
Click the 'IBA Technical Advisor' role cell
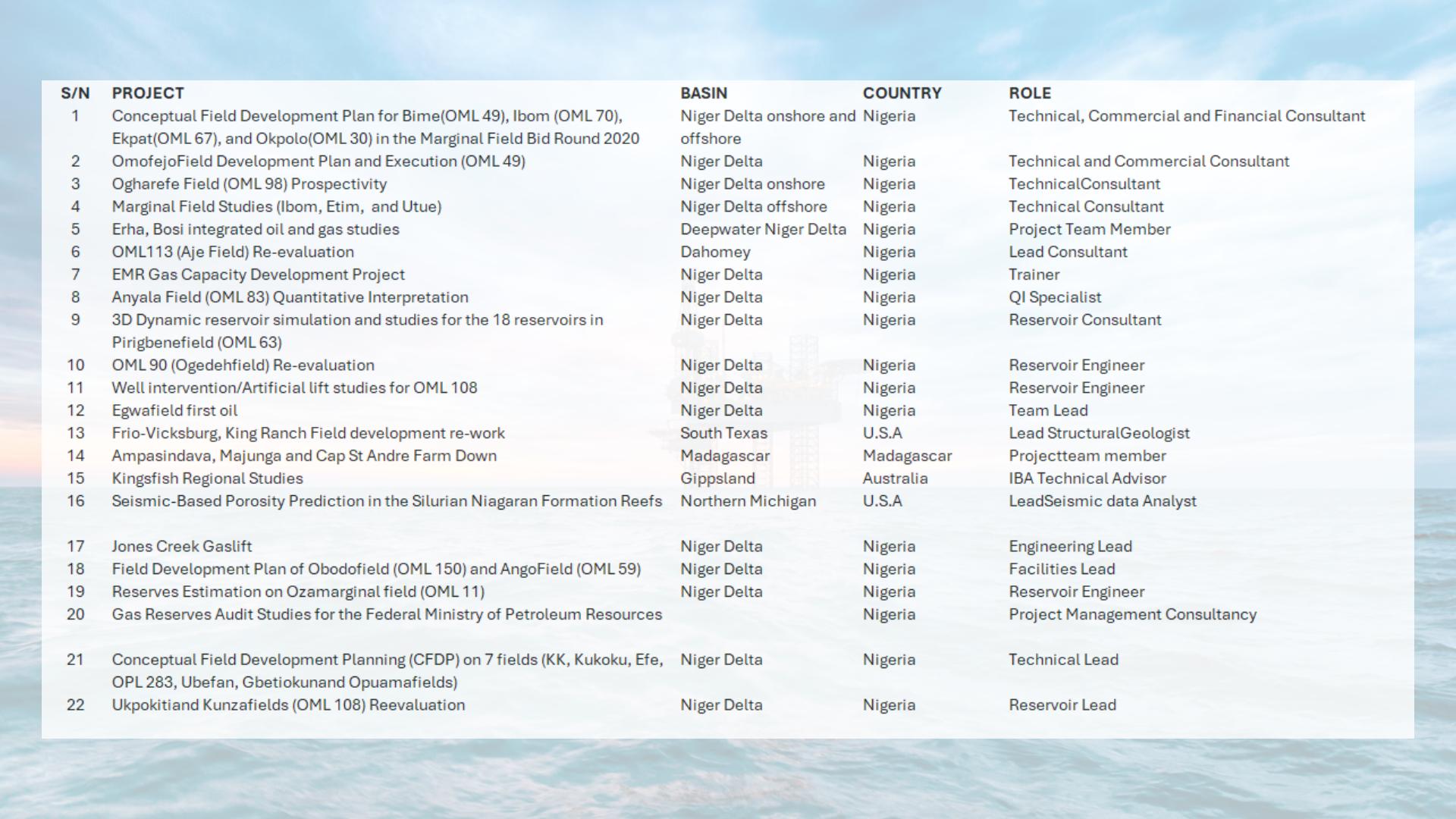tap(1087, 479)
